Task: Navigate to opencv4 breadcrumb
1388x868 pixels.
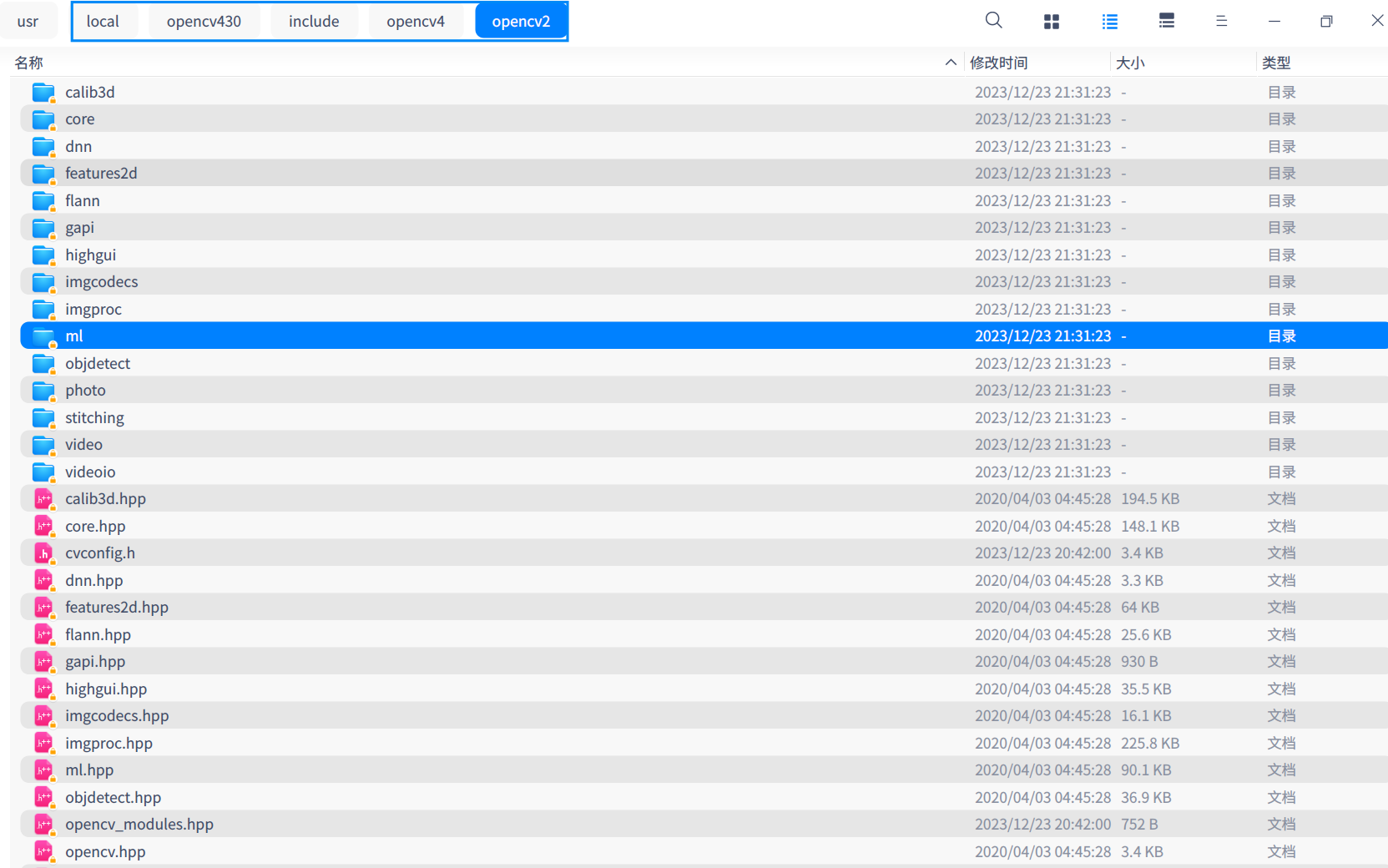Action: (x=416, y=22)
